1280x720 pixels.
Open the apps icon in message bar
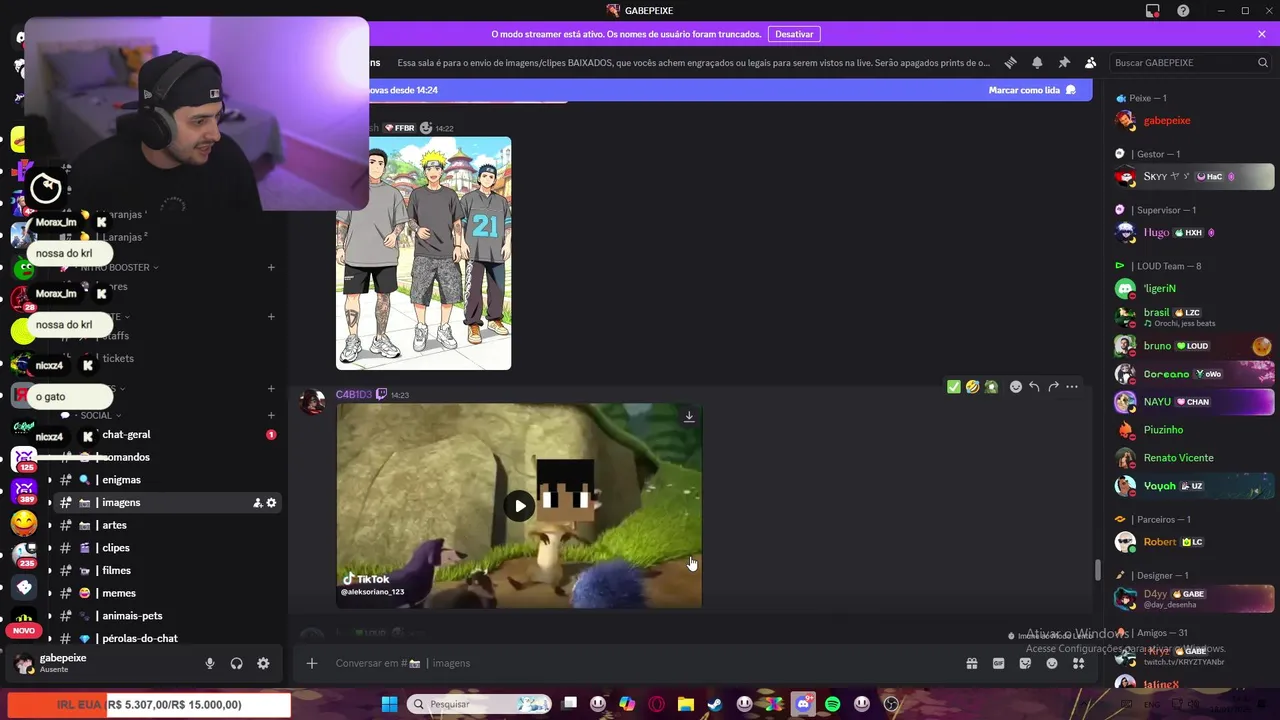tap(1078, 663)
